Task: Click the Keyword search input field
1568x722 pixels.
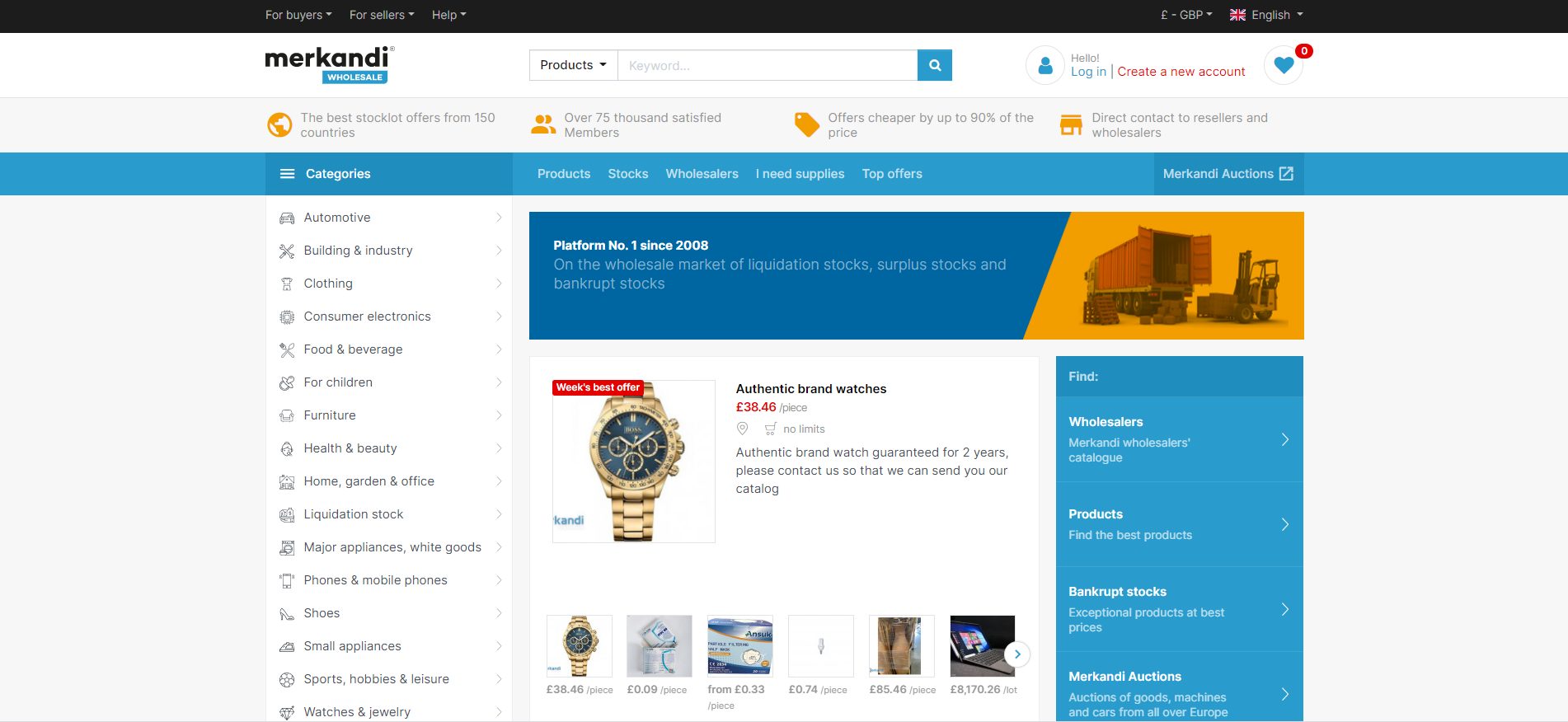Action: click(x=767, y=65)
